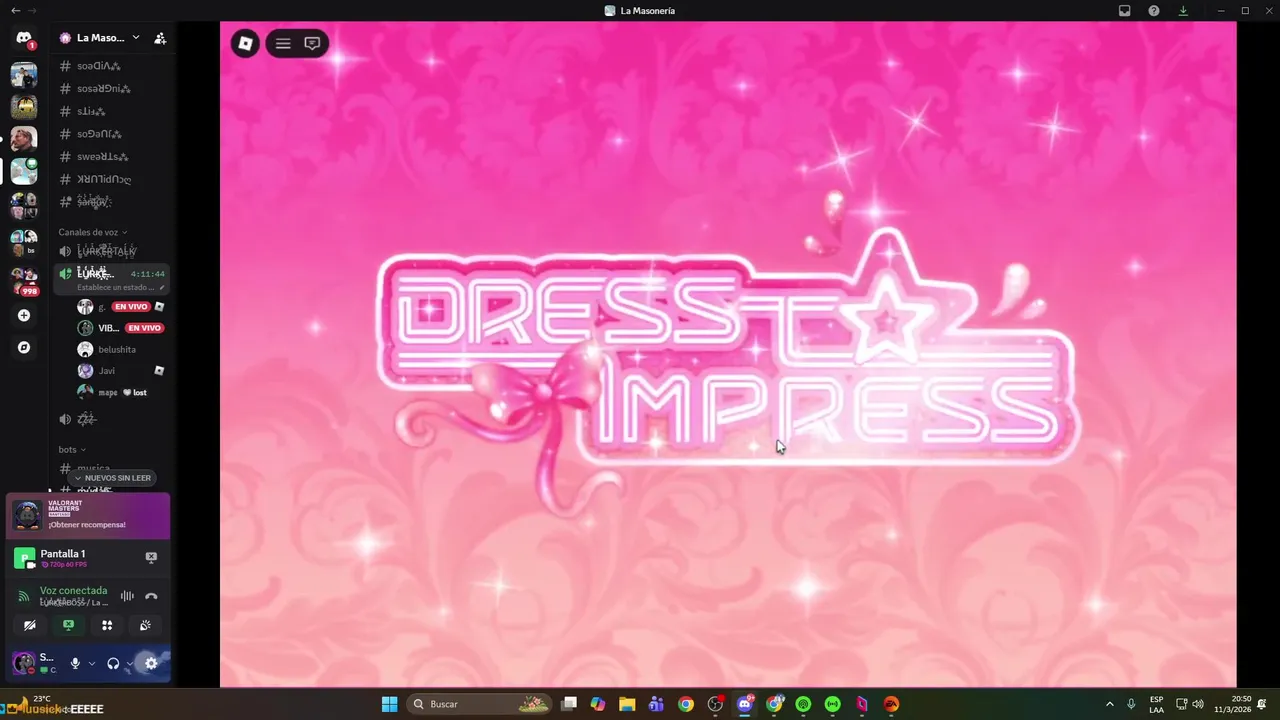Add a server with plus icon

(x=24, y=315)
